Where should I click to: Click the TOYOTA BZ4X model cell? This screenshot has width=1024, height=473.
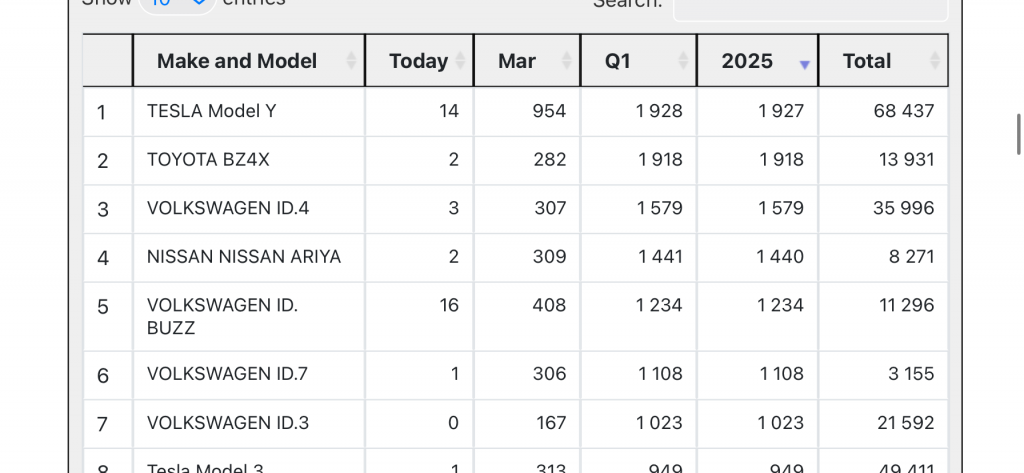click(208, 159)
